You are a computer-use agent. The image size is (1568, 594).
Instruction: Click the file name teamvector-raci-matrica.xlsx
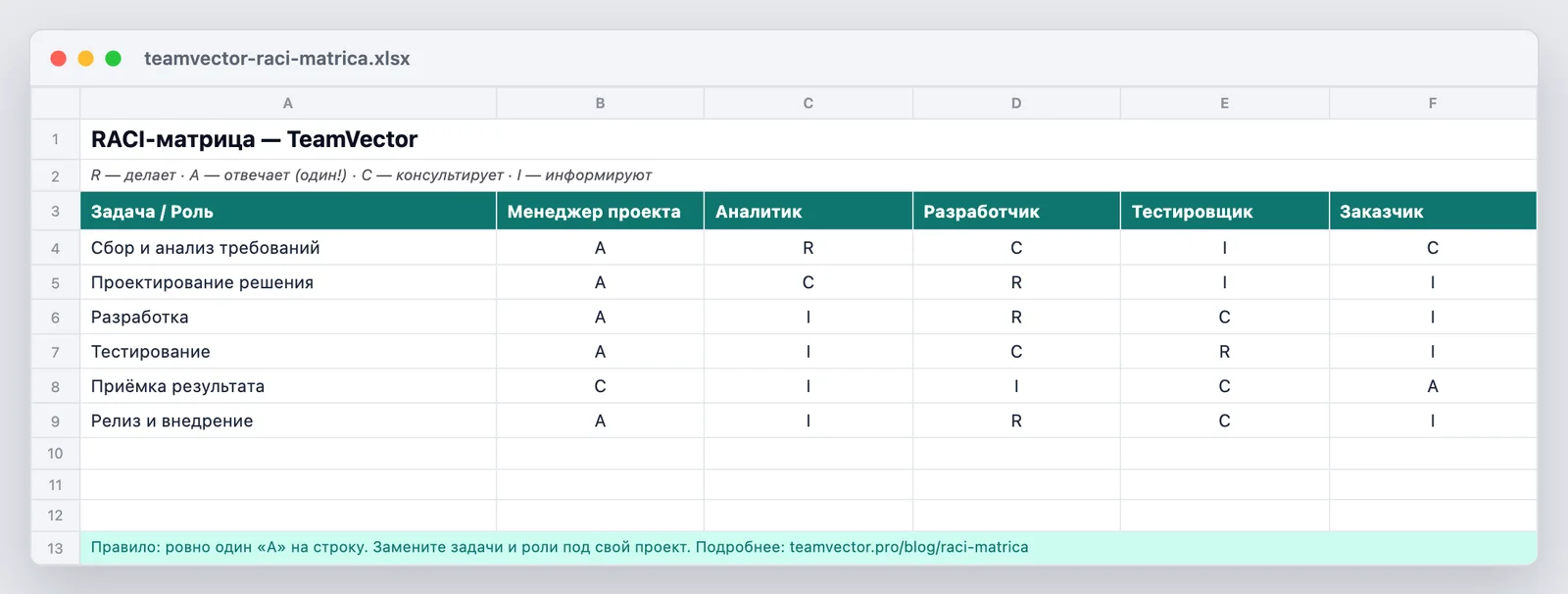pos(277,59)
